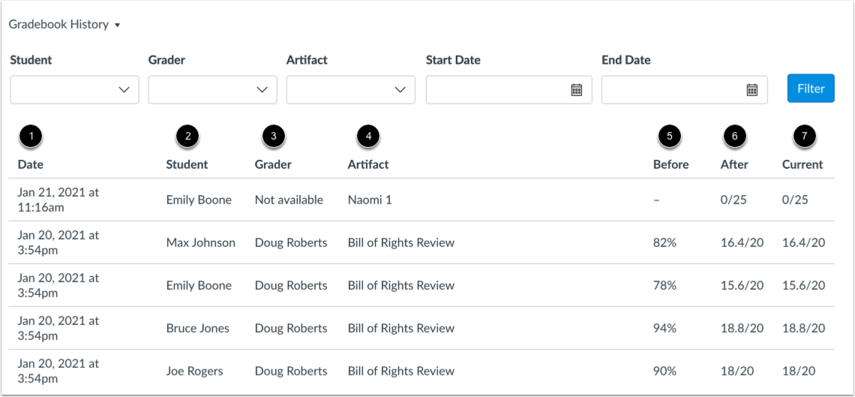
Task: Click numbered marker 3 above Grader column
Action: 273,137
